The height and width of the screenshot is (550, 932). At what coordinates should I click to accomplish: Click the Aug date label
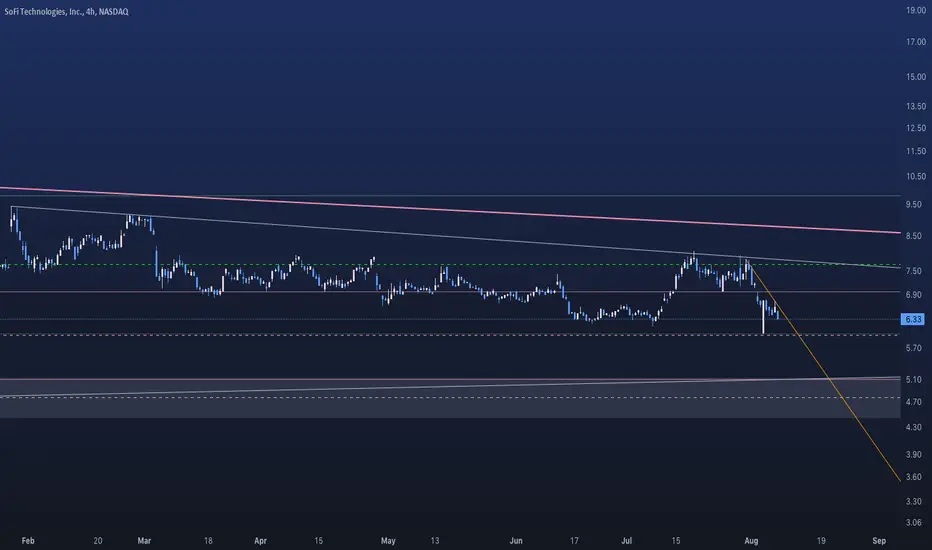[751, 540]
